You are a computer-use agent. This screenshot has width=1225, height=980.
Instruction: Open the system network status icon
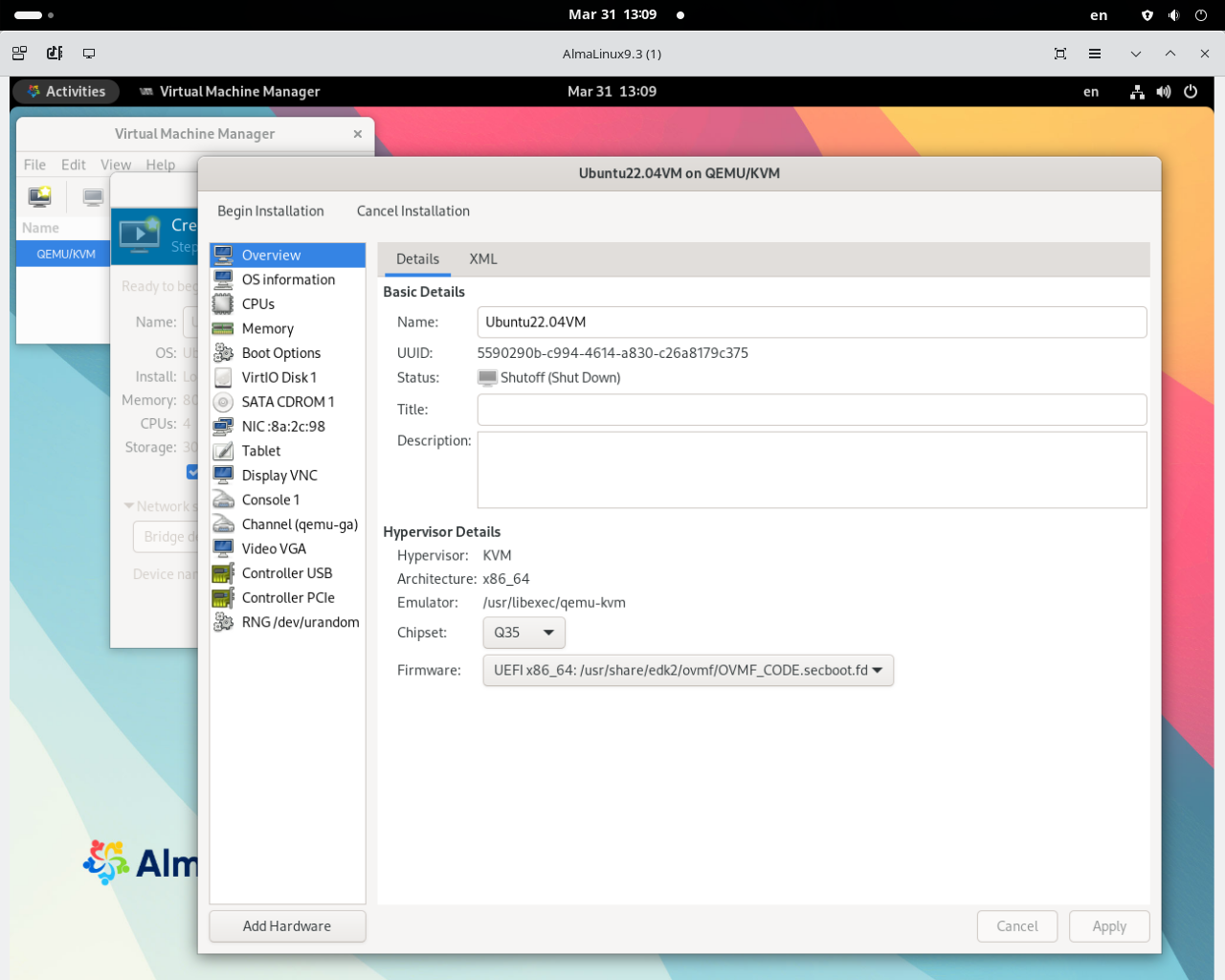(1137, 92)
